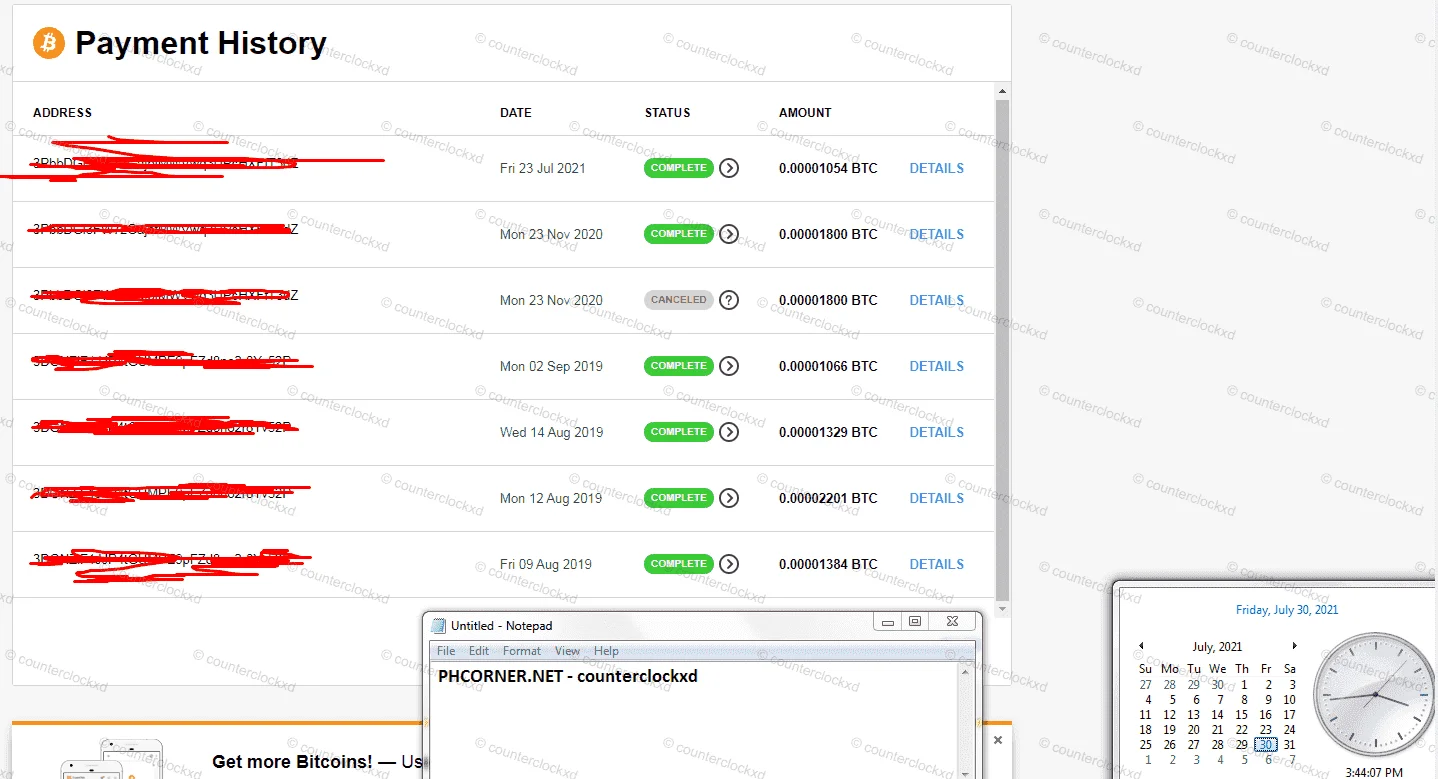Click the COMPLETE badge for 14 Aug 2019
This screenshot has width=1438, height=779.
(679, 432)
